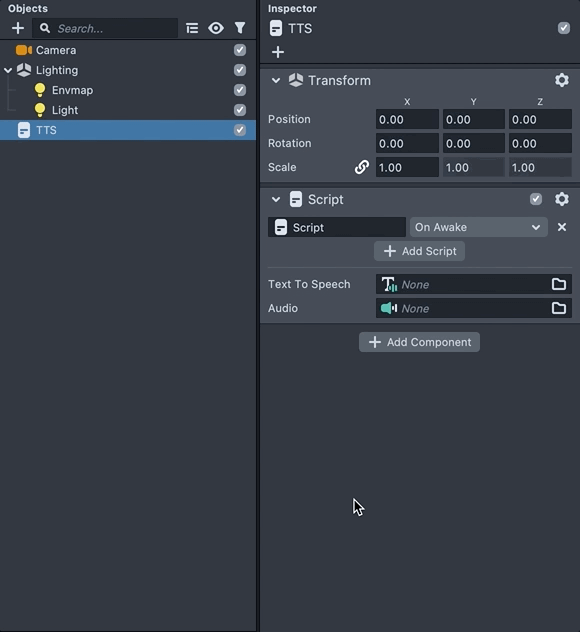
Task: Open the On Awake event dropdown
Action: [478, 227]
